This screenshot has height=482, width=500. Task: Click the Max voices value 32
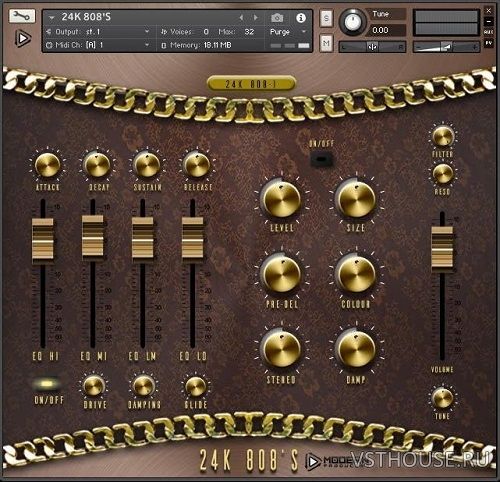tap(249, 32)
